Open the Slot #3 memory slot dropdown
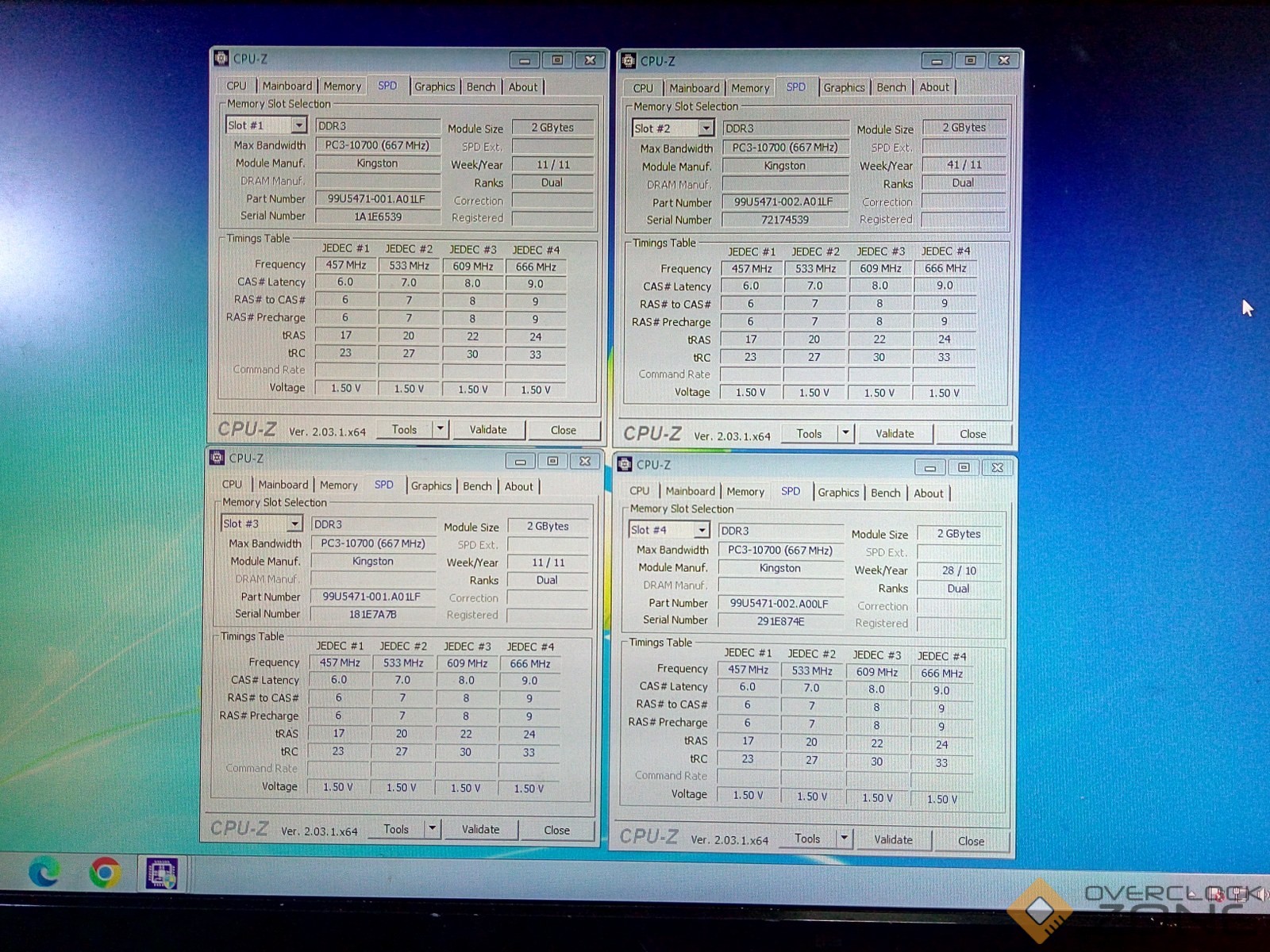The height and width of the screenshot is (952, 1270). click(x=294, y=524)
